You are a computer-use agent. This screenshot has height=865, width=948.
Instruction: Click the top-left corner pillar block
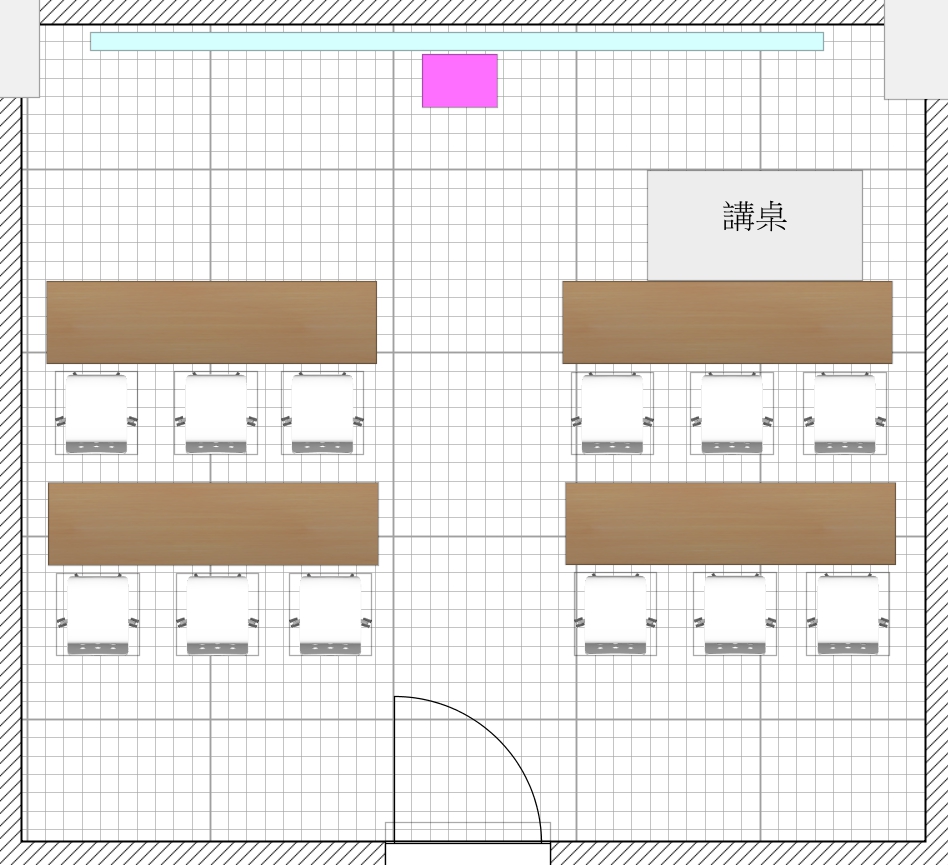(19, 48)
